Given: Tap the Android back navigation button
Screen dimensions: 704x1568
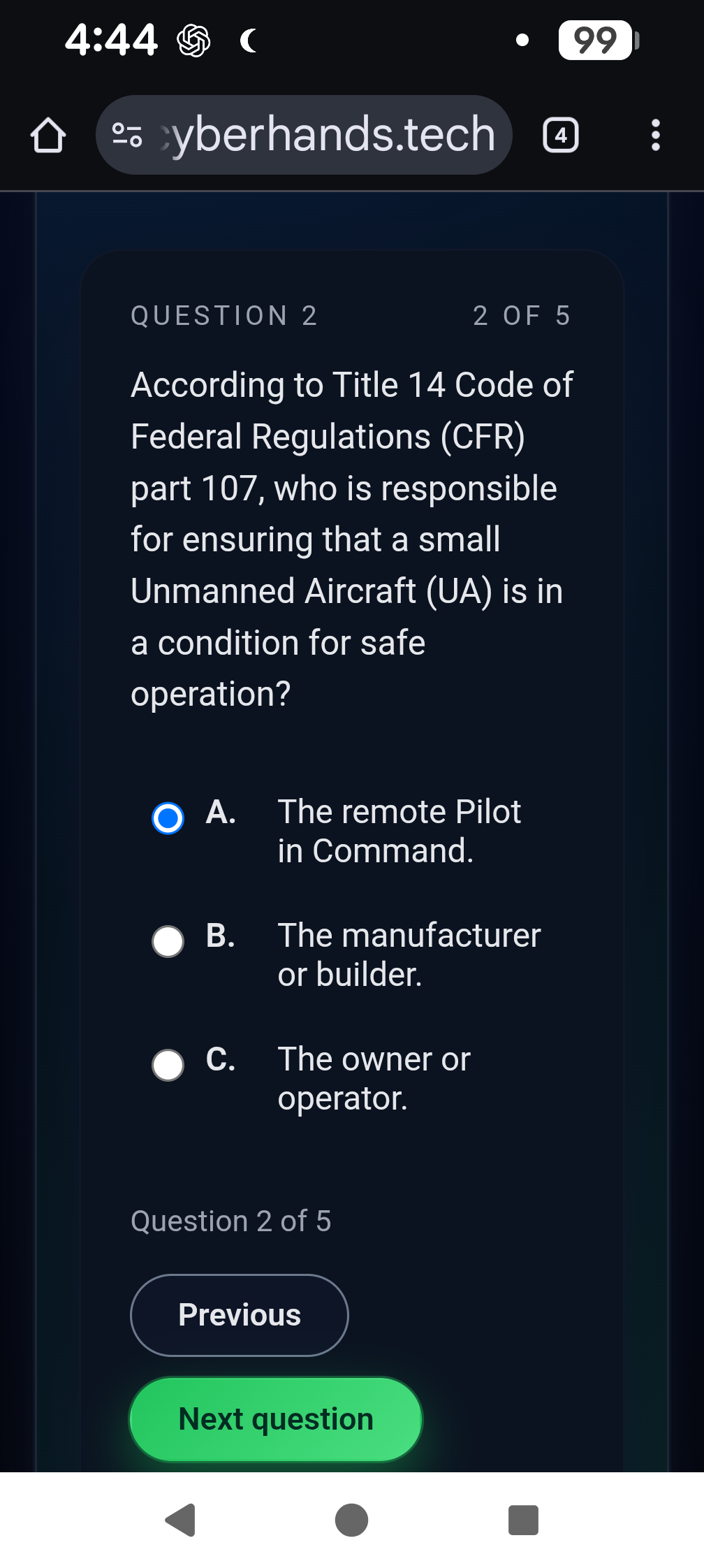Looking at the screenshot, I should point(176,1519).
